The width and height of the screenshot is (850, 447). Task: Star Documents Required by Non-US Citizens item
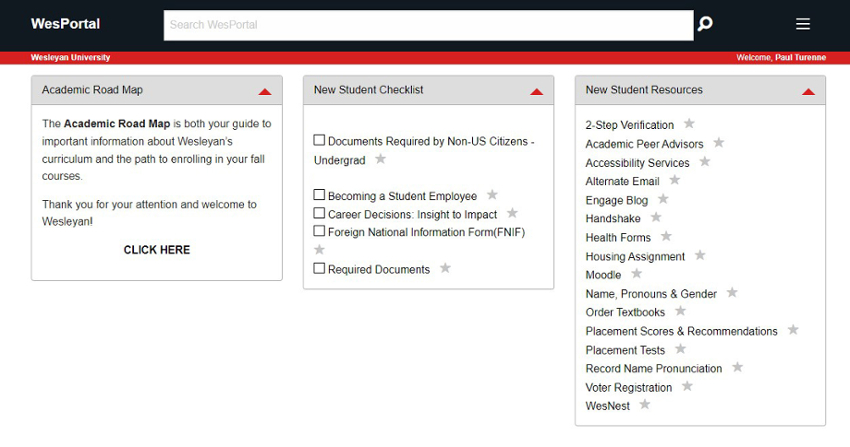381,159
